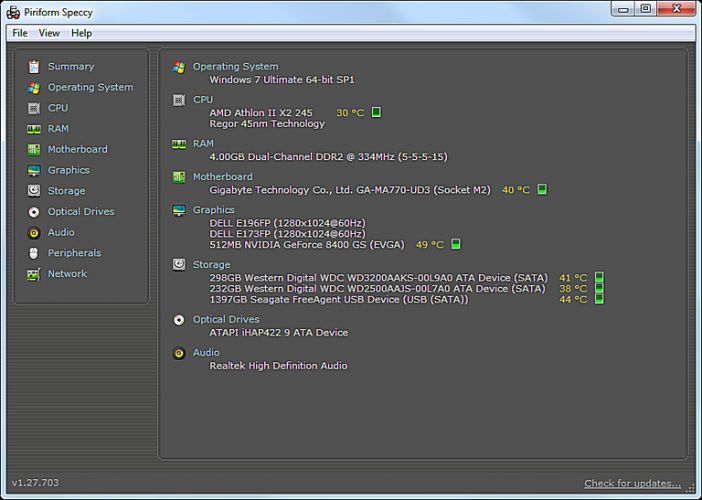Open Operating System heading in main panel

point(235,67)
